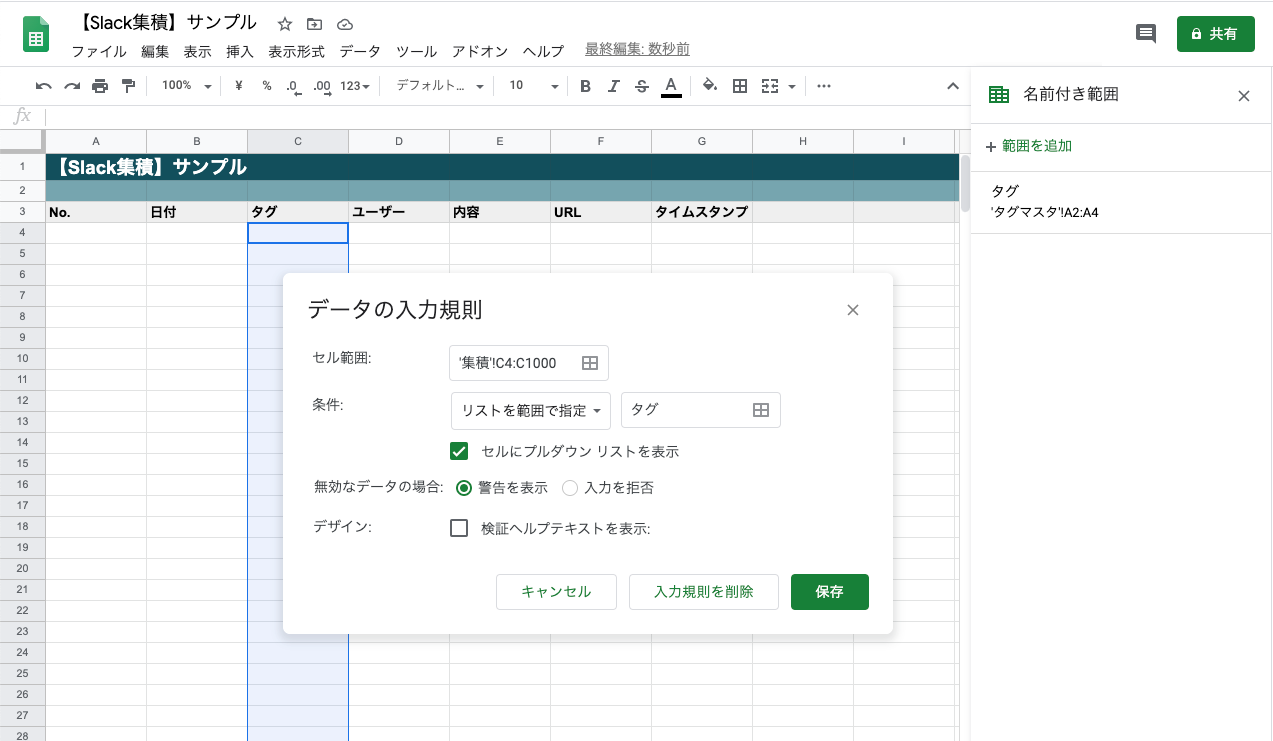Image resolution: width=1273 pixels, height=741 pixels.
Task: Open the ファイル menu
Action: tap(99, 51)
